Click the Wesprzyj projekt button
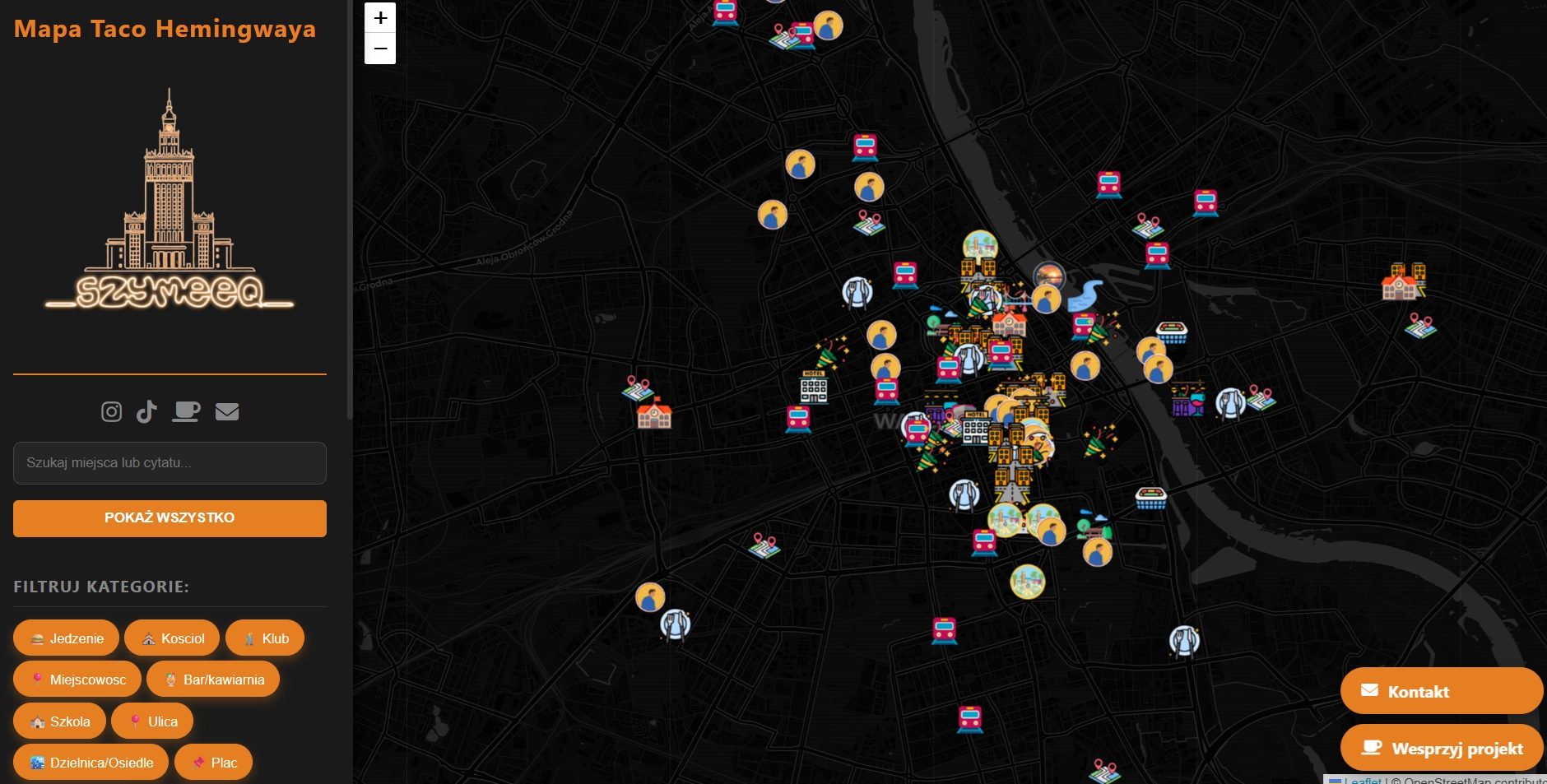1547x784 pixels. (1441, 748)
